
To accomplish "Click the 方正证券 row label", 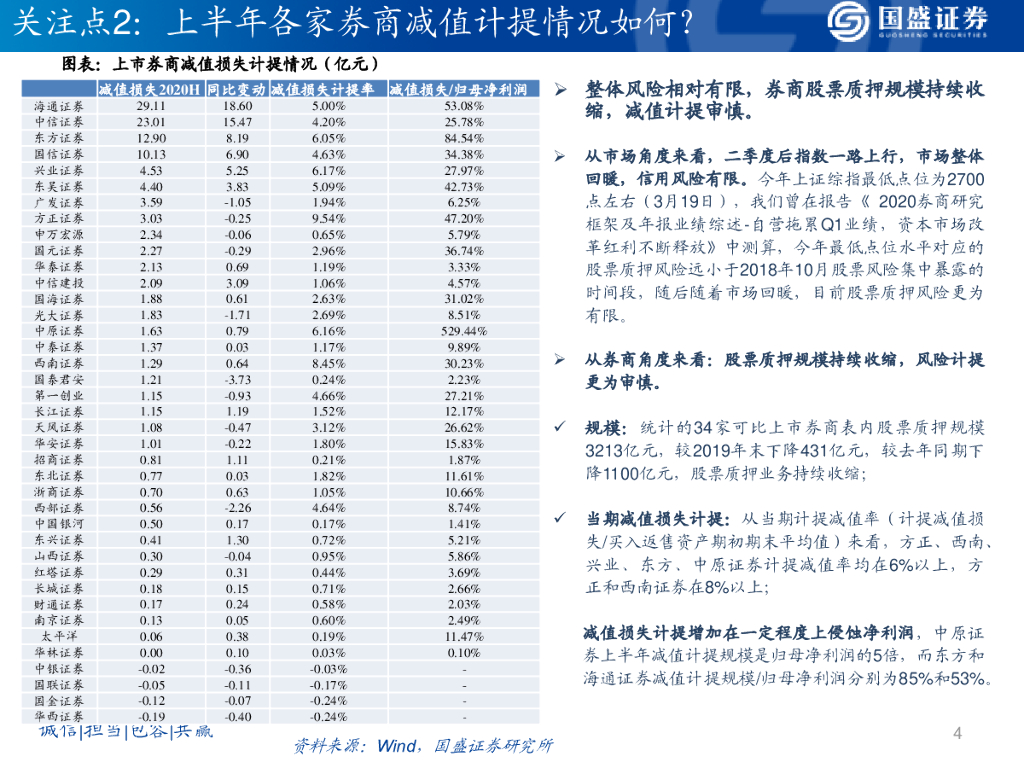I will (59, 219).
